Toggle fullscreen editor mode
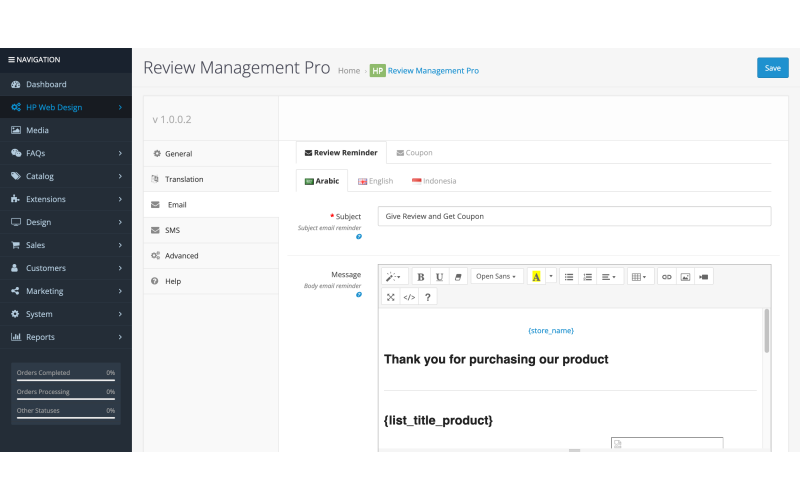Viewport: 800px width, 500px height. pyautogui.click(x=391, y=297)
